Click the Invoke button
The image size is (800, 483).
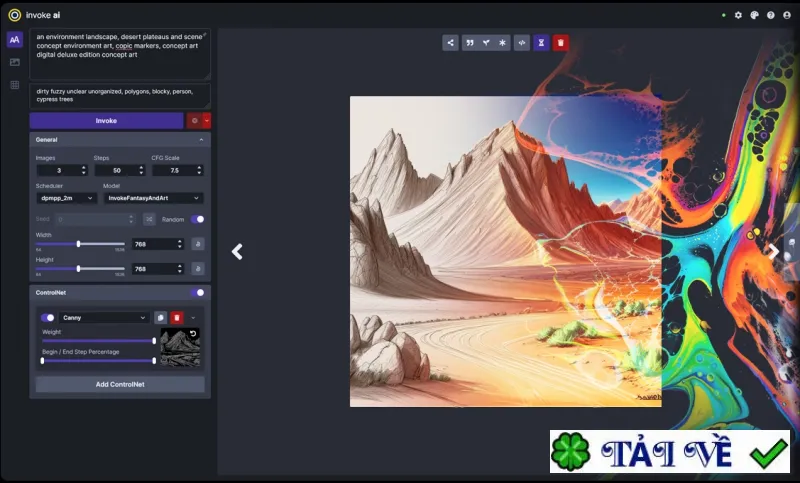(x=106, y=120)
